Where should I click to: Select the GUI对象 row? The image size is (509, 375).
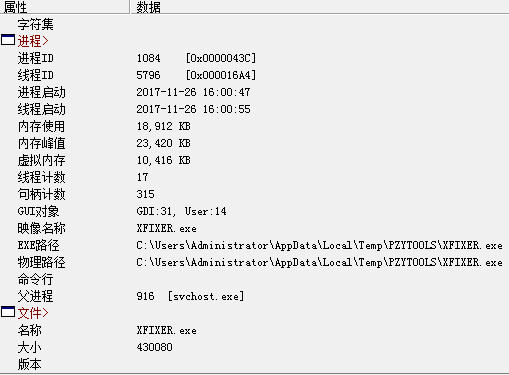(254, 211)
